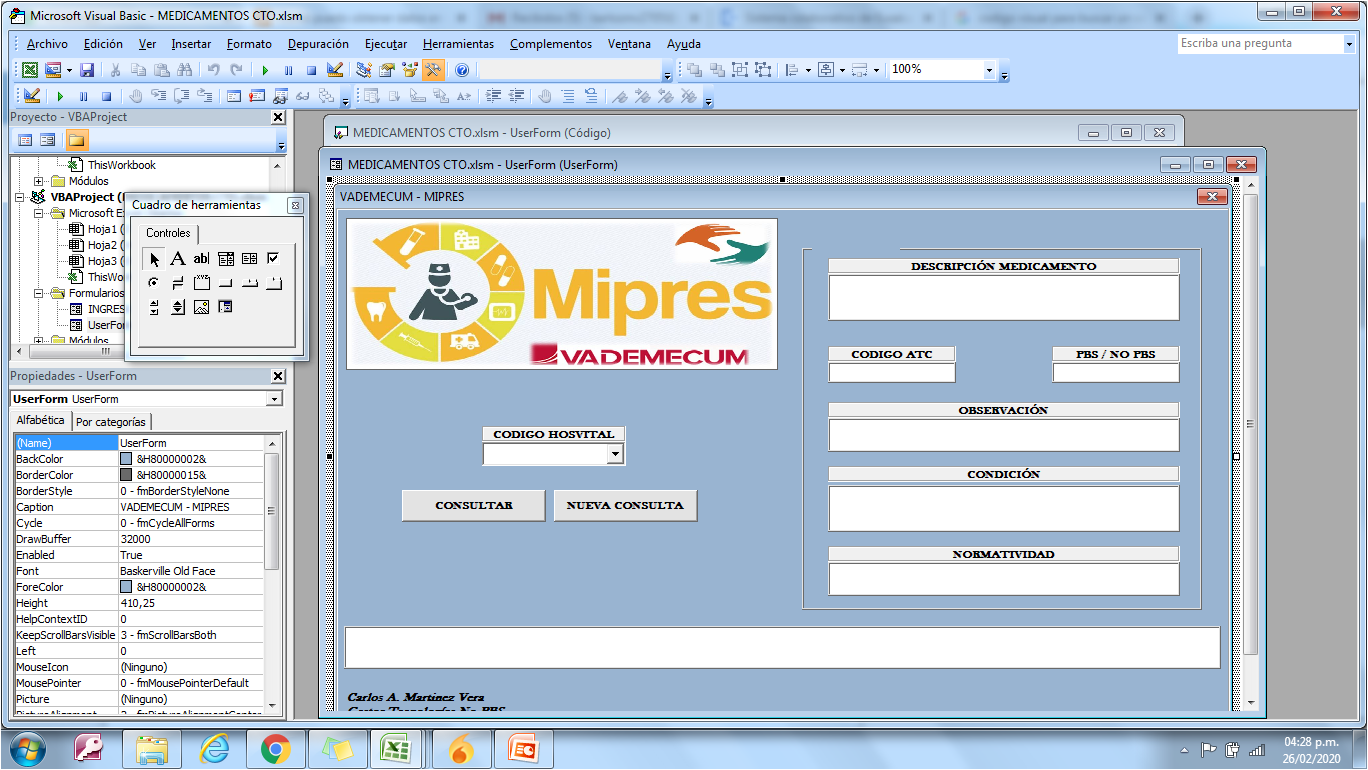This screenshot has width=1368, height=770.
Task: Open the 'Escriba una pregunta' dropdown arrow
Action: click(x=1348, y=44)
